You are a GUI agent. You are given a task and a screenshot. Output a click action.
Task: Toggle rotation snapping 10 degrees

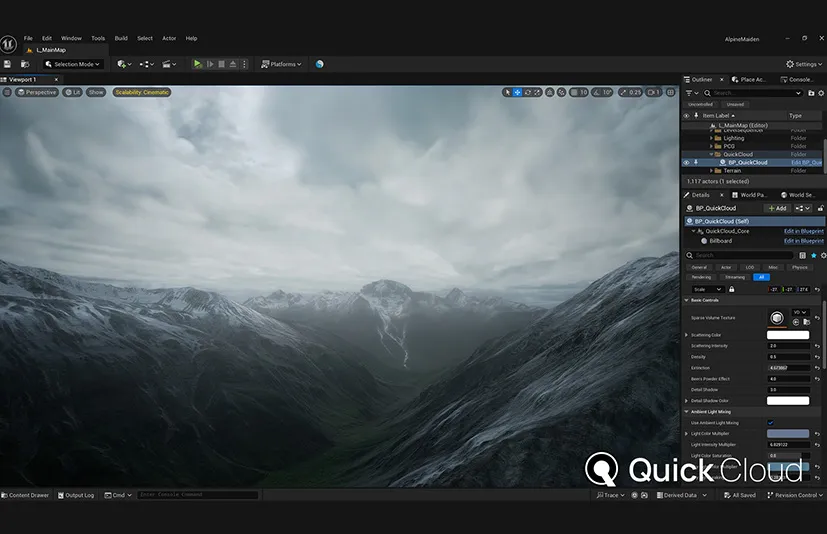point(602,92)
